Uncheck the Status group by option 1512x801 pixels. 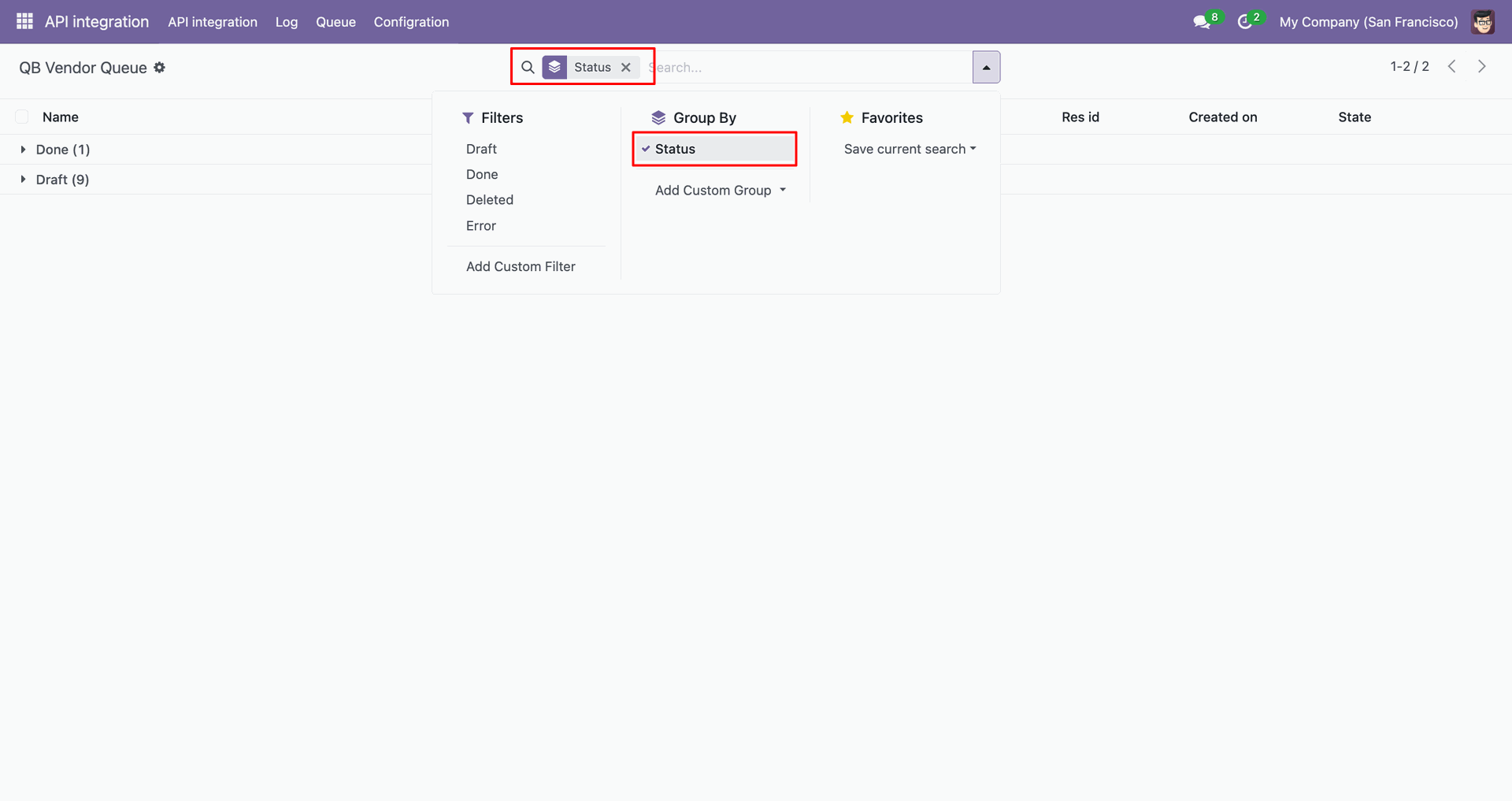coord(675,149)
